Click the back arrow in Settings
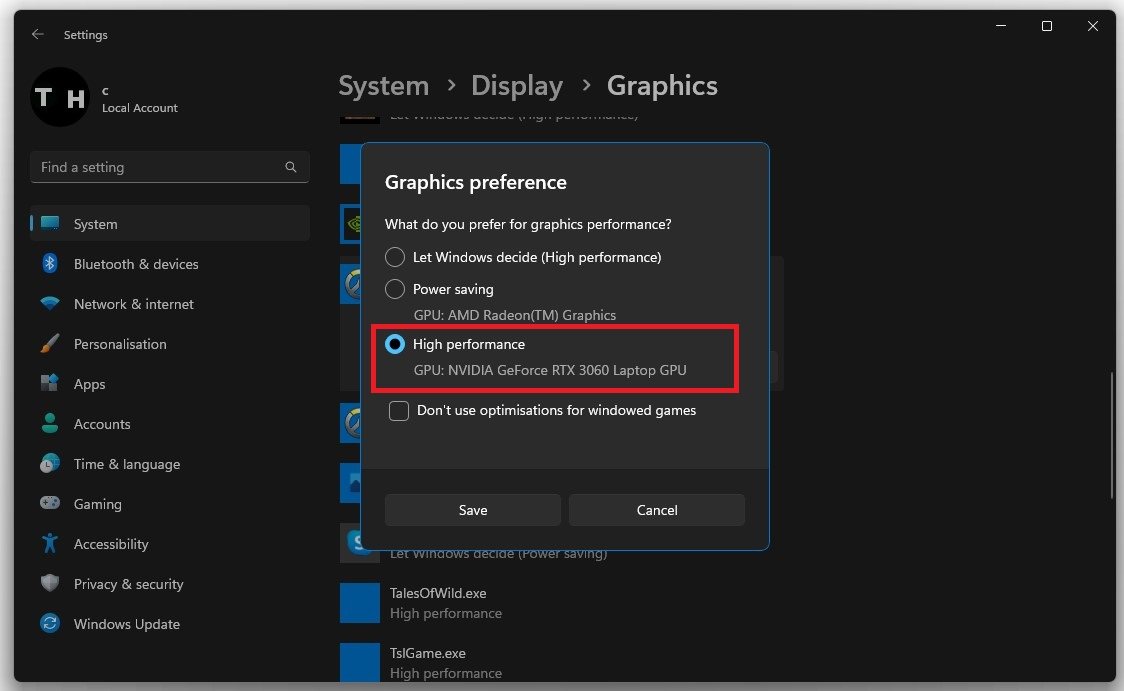 click(38, 34)
